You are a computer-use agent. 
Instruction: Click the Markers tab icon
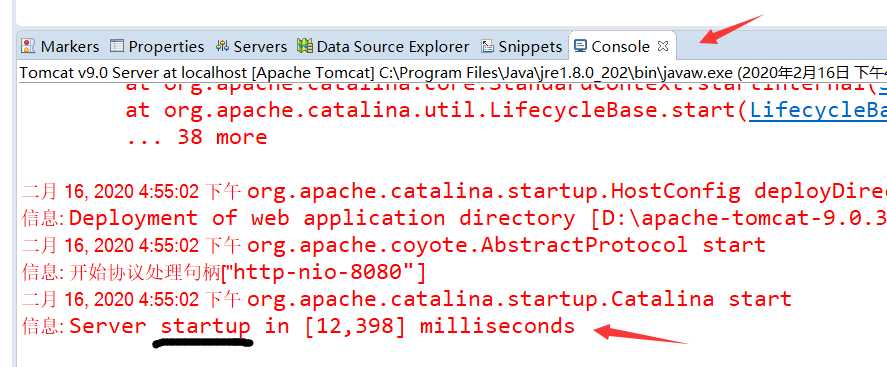28,46
